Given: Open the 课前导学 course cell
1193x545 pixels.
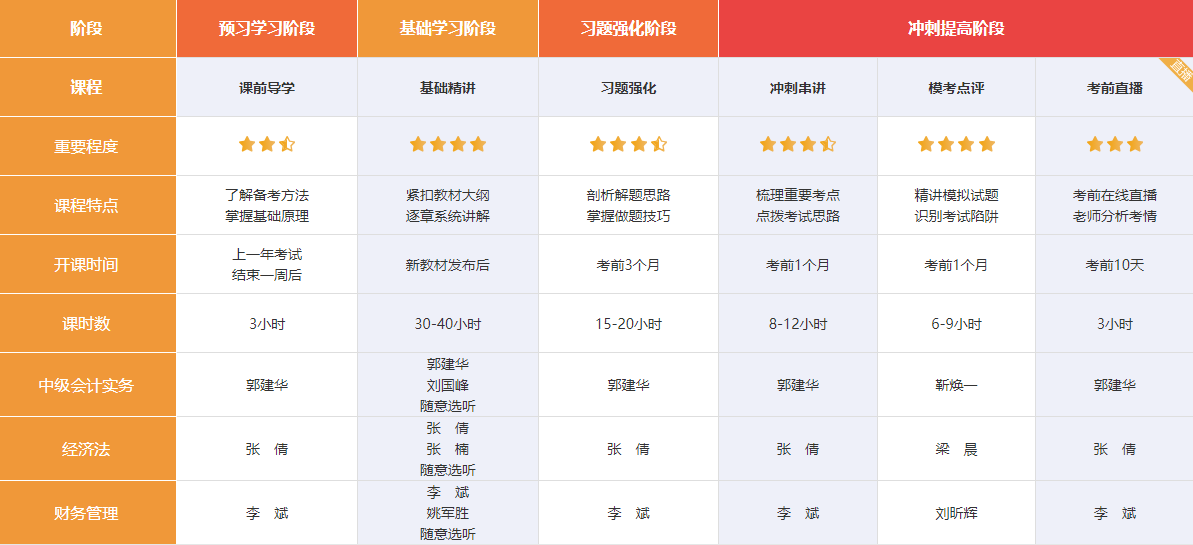Looking at the screenshot, I should click(x=266, y=88).
